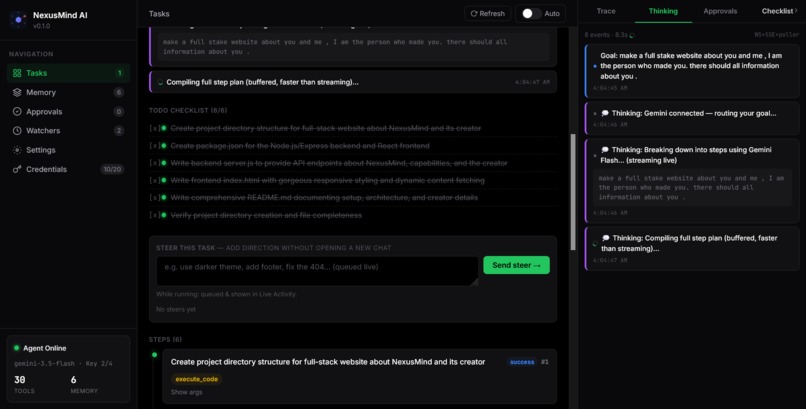Click in the steer direction text box
The width and height of the screenshot is (806, 409).
317,271
